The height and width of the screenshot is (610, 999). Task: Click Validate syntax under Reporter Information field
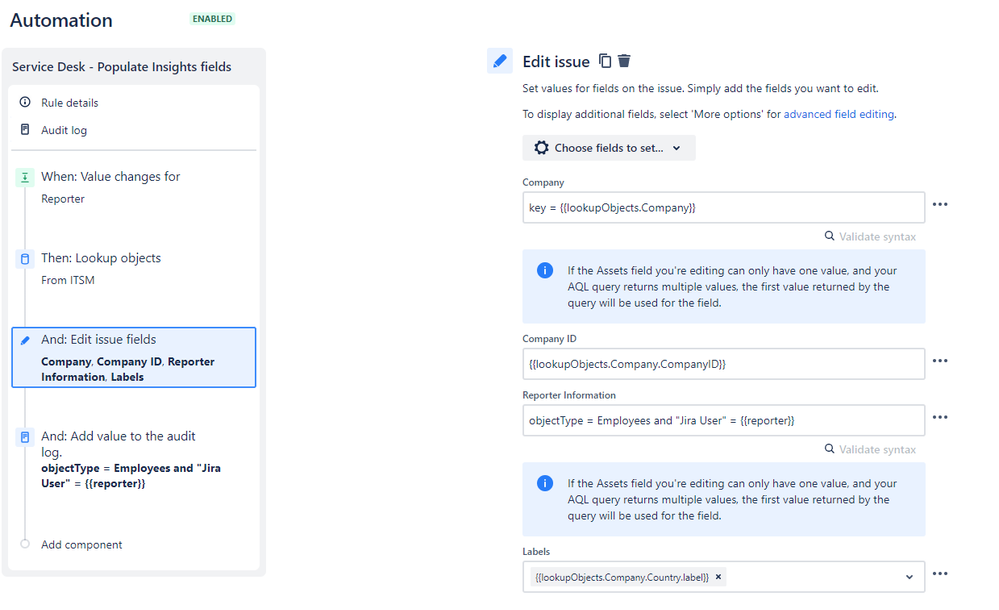[870, 449]
